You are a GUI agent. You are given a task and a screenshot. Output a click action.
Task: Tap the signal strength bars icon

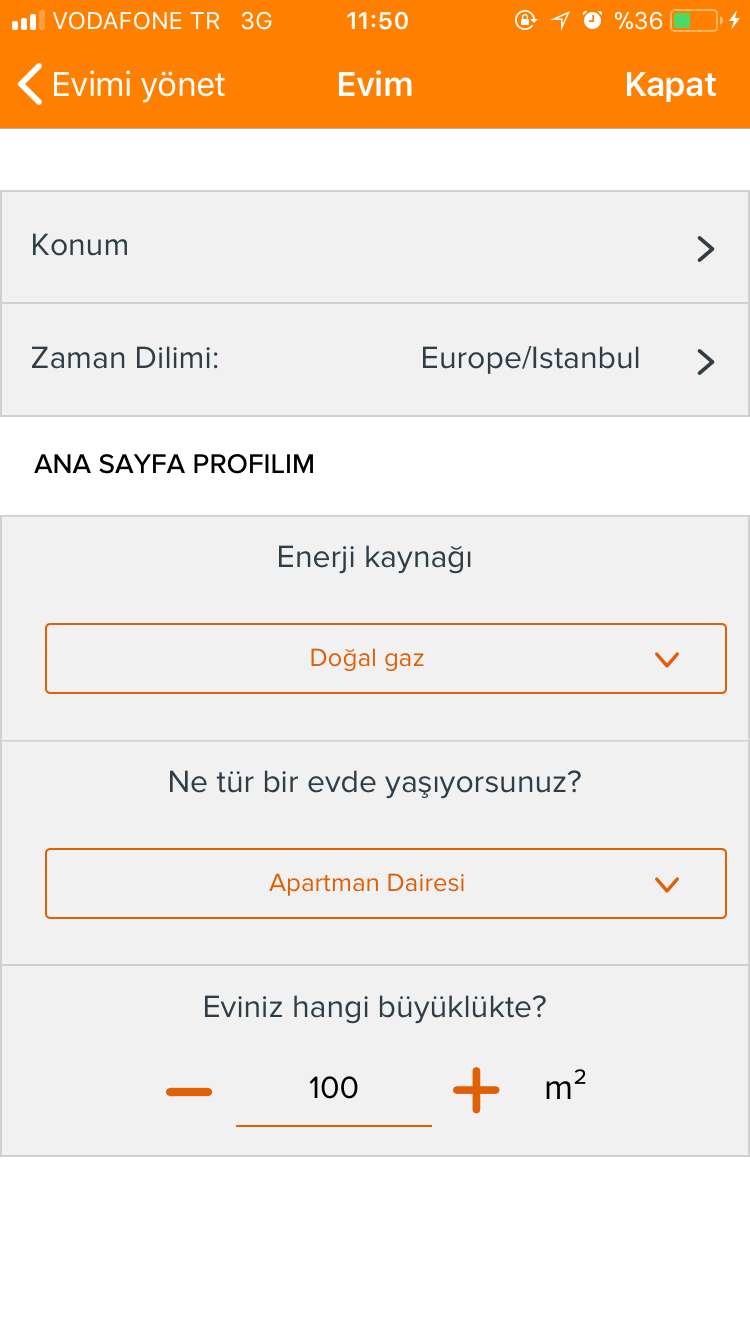(29, 21)
